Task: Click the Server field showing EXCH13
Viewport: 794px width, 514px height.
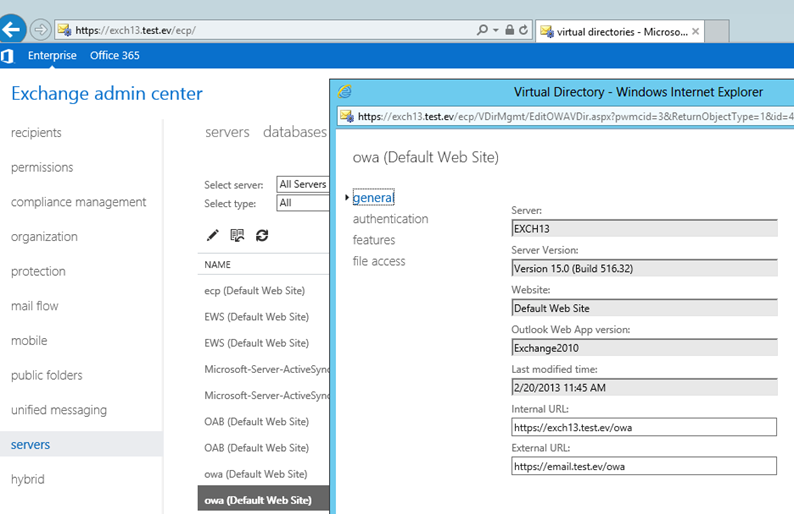Action: [x=644, y=228]
